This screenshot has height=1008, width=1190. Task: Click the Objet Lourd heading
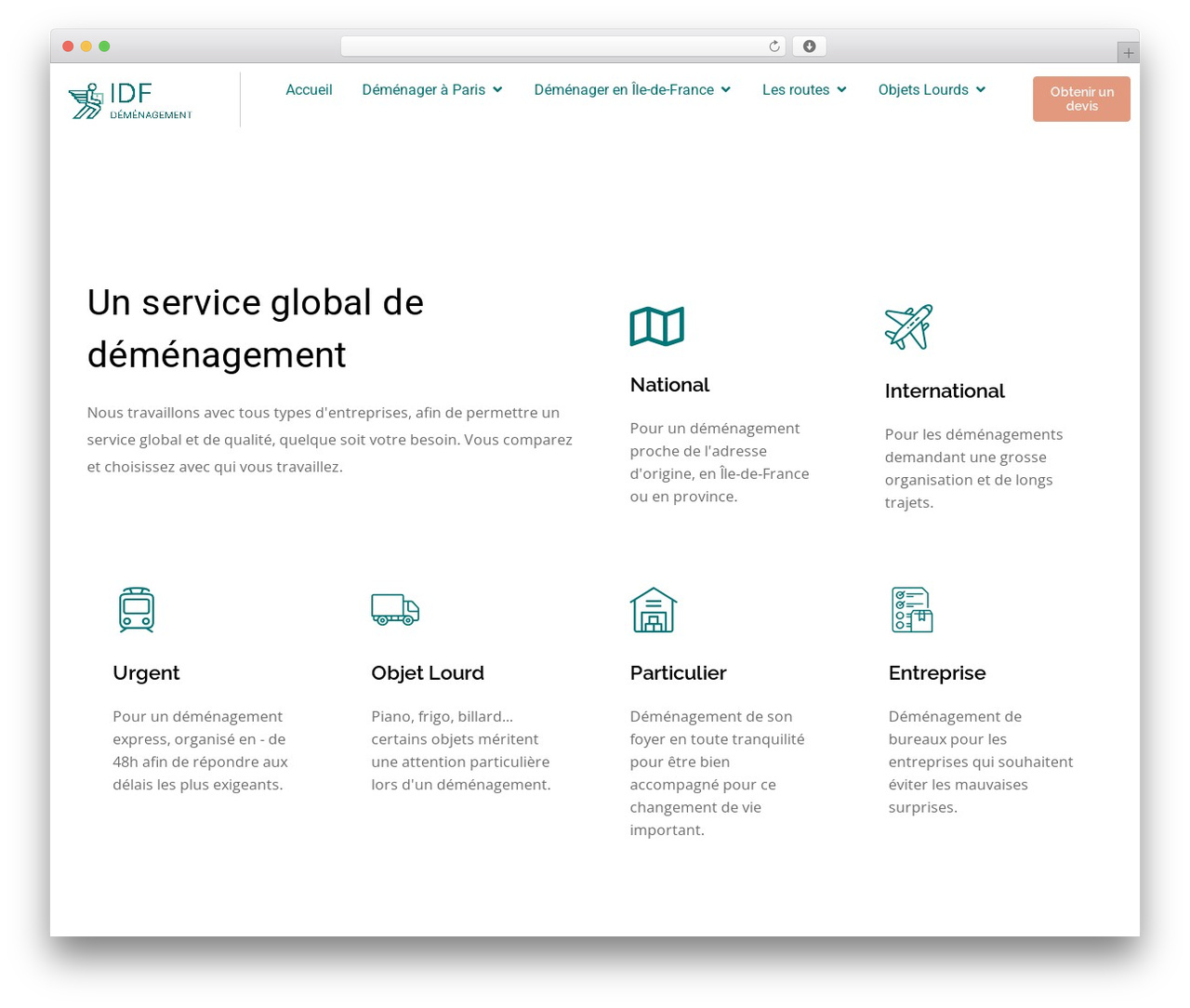click(x=428, y=672)
